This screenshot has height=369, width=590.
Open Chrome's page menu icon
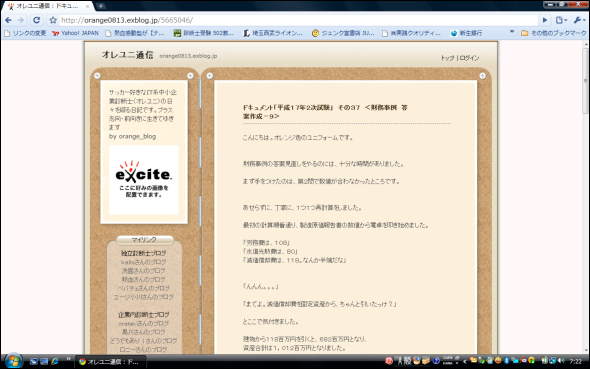point(561,20)
